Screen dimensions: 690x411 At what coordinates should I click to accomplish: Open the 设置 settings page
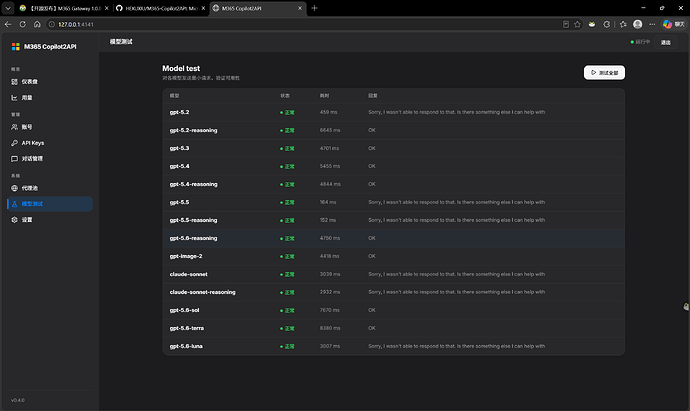click(50, 220)
